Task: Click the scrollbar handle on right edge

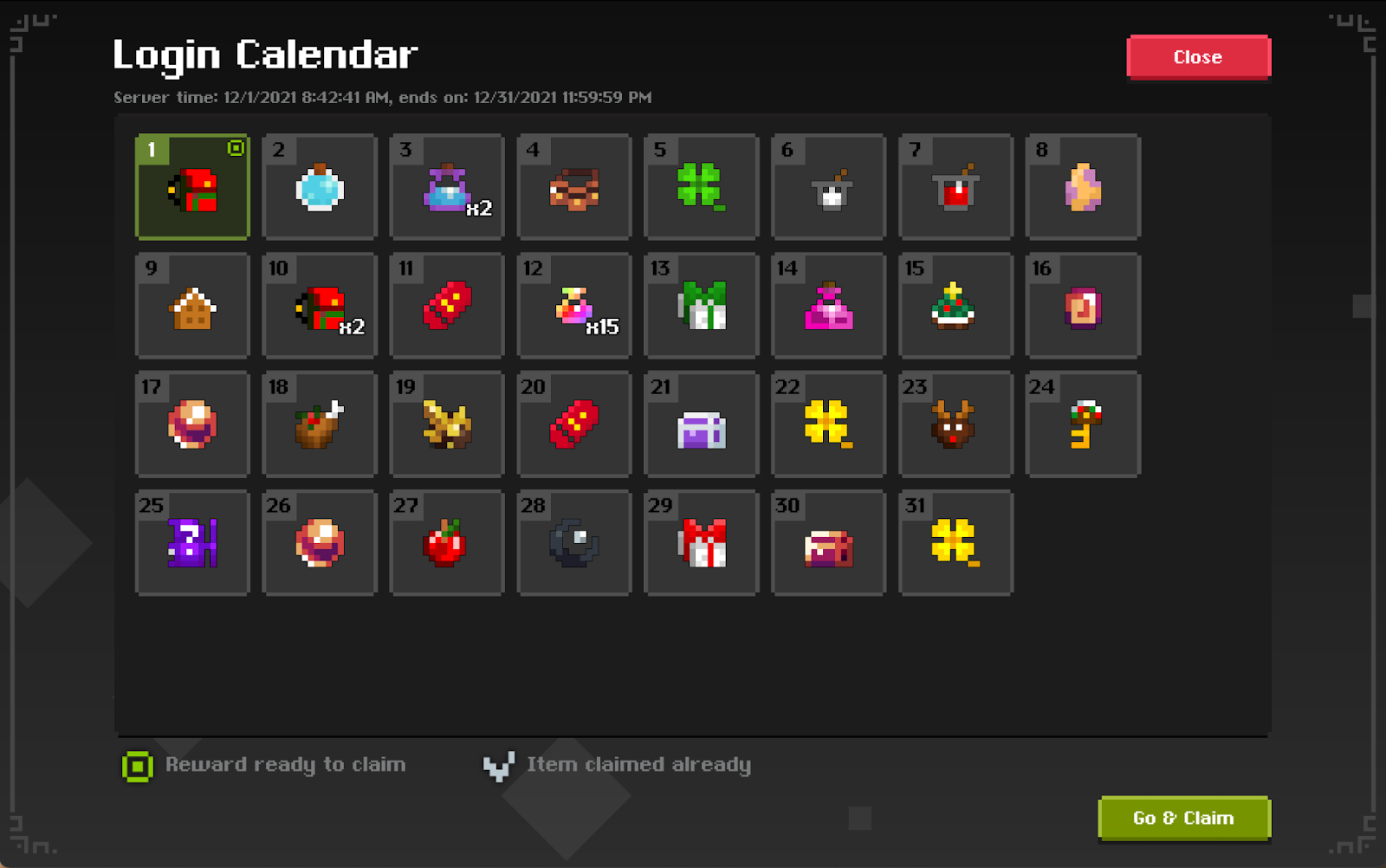Action: coord(1363,306)
